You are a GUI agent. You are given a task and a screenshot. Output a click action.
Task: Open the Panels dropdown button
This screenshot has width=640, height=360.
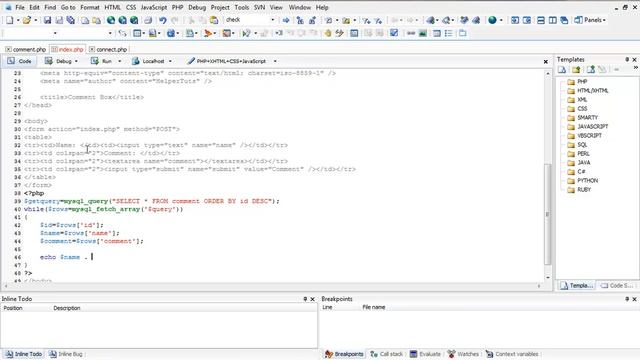[590, 20]
